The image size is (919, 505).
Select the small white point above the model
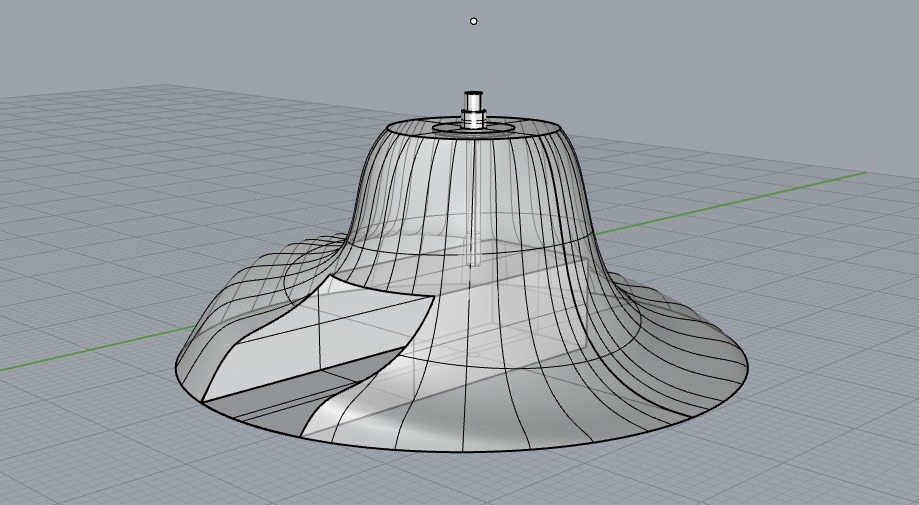[474, 22]
